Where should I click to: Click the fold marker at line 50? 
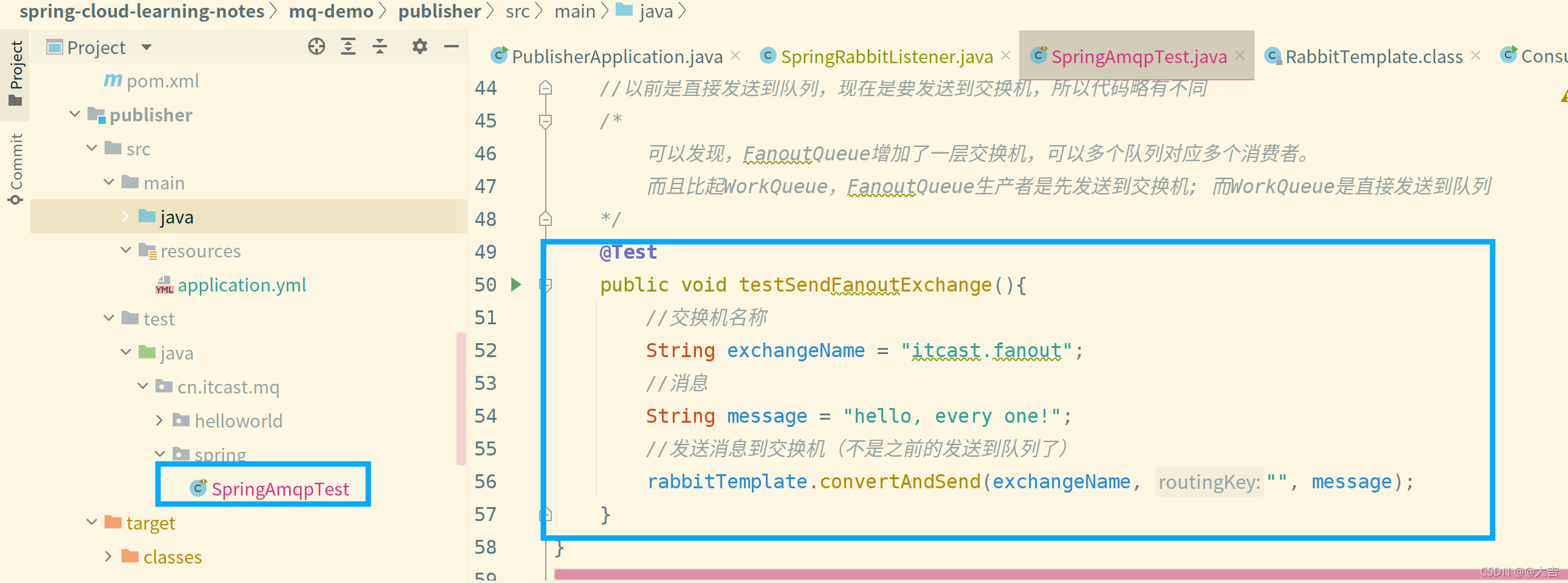[545, 284]
